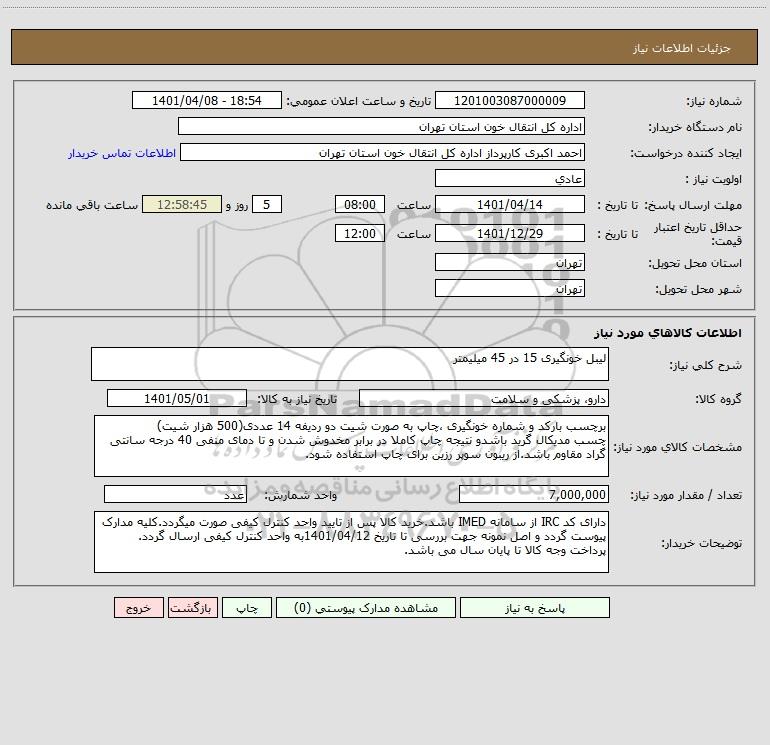
Task: Click the announcement date field 1401/04/08 - 18:54
Action: 207,101
